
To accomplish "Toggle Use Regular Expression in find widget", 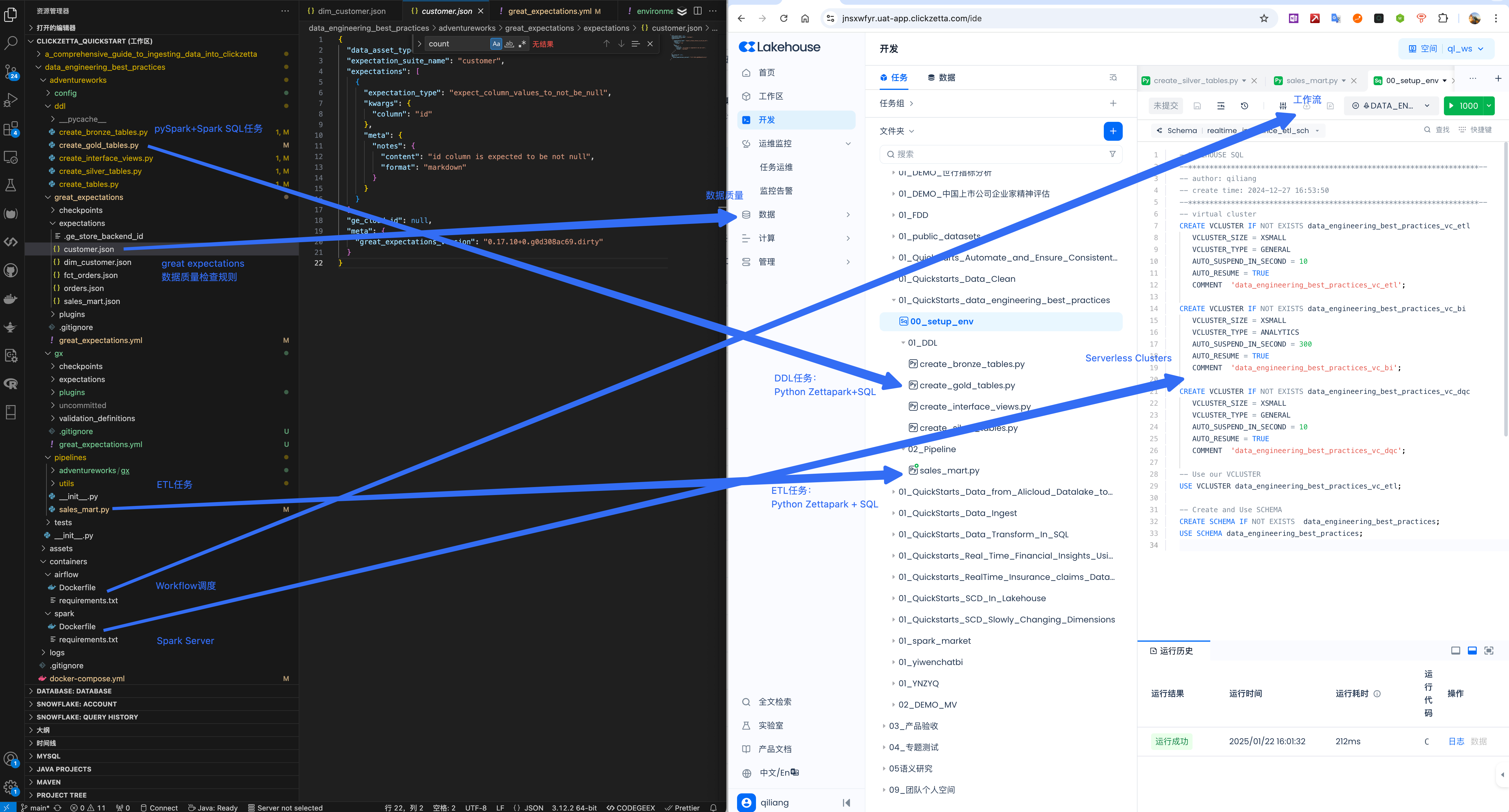I will click(x=522, y=44).
